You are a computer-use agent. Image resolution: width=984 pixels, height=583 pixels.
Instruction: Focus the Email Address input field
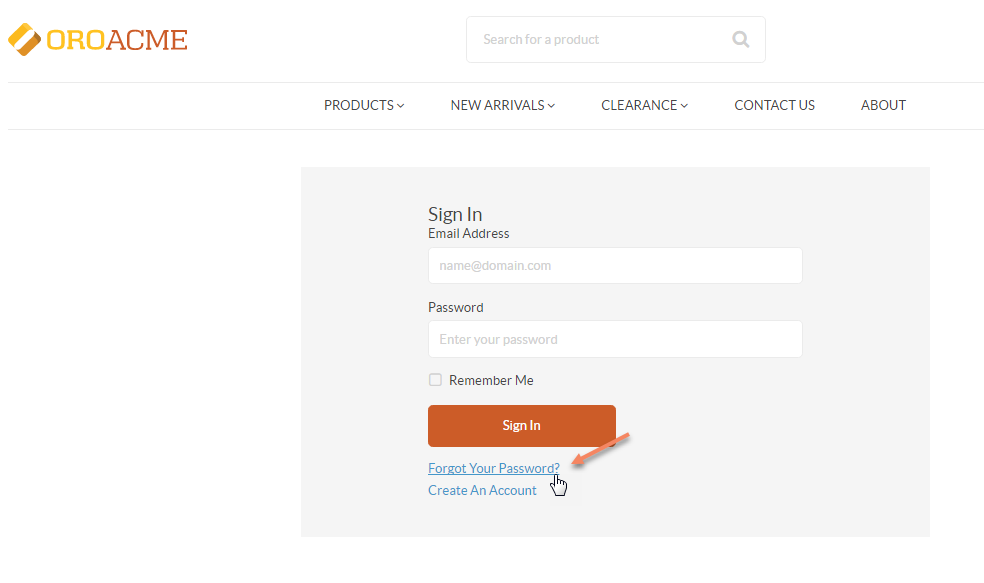[615, 265]
